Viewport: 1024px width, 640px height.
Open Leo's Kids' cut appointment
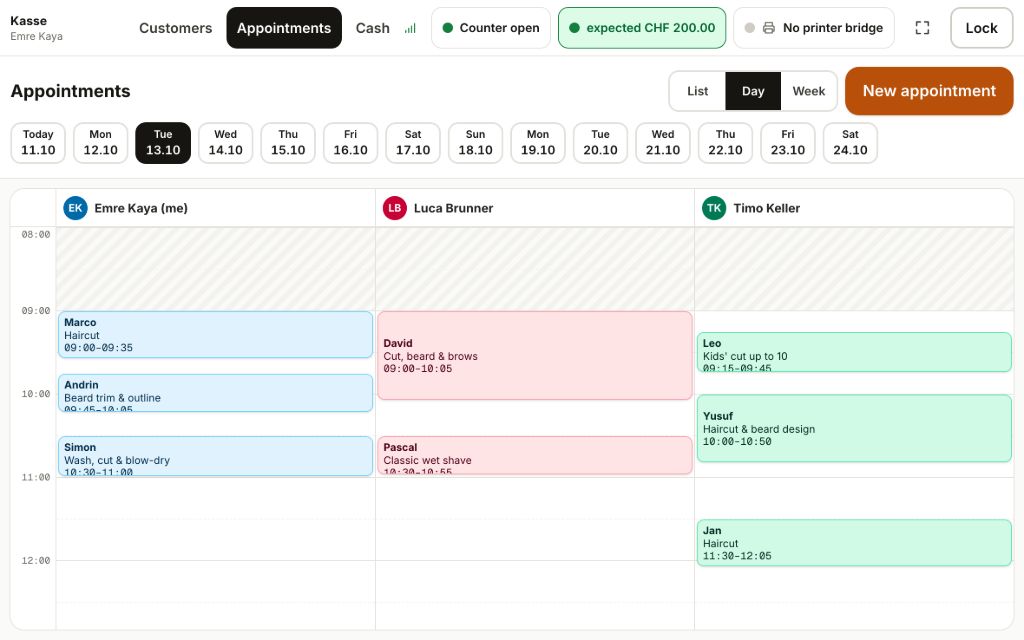[x=854, y=352]
